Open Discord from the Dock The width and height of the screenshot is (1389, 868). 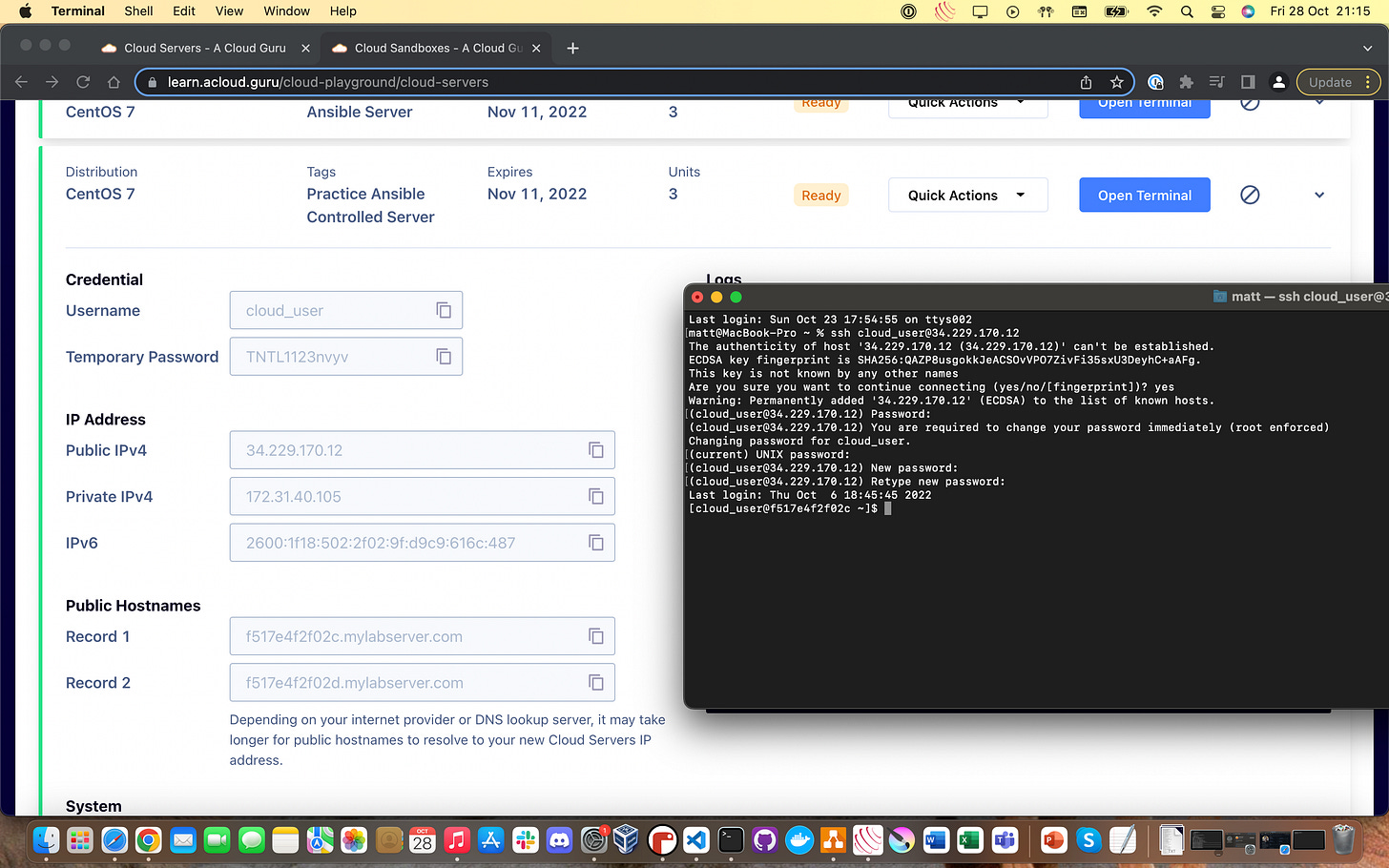(560, 839)
